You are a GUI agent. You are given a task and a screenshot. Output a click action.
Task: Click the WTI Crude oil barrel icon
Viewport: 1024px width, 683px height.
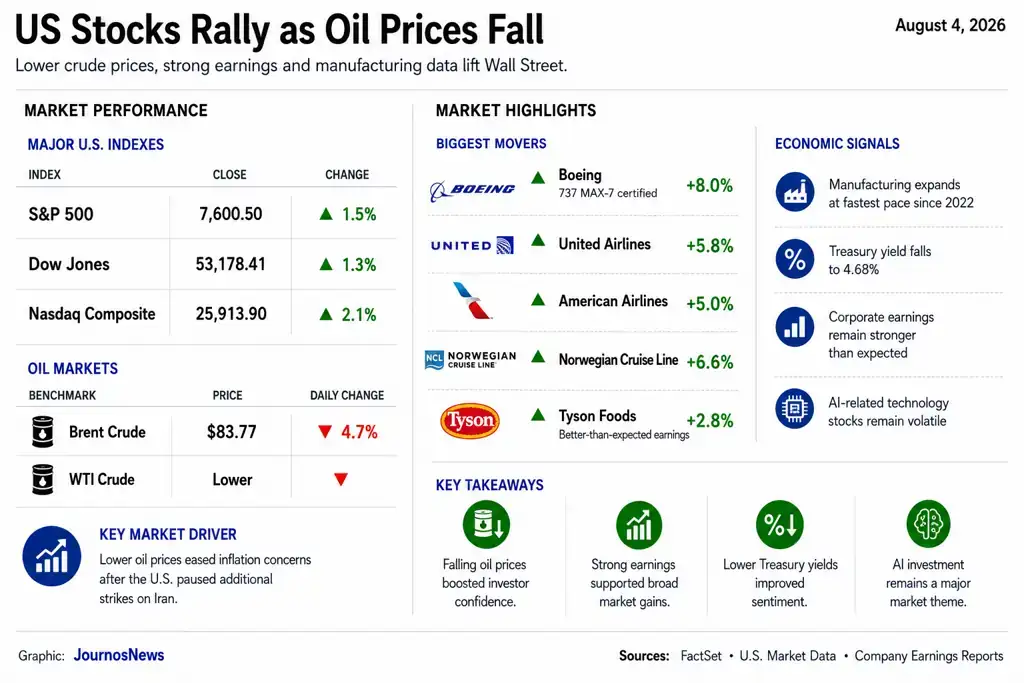point(43,479)
